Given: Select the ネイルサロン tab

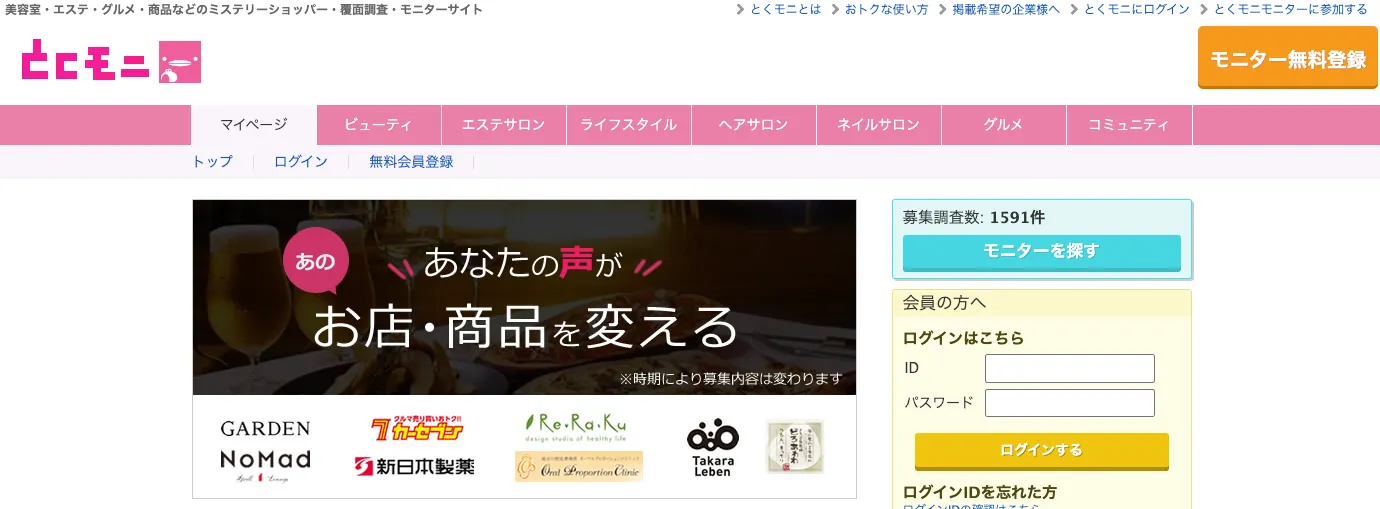Looking at the screenshot, I should click(x=878, y=125).
